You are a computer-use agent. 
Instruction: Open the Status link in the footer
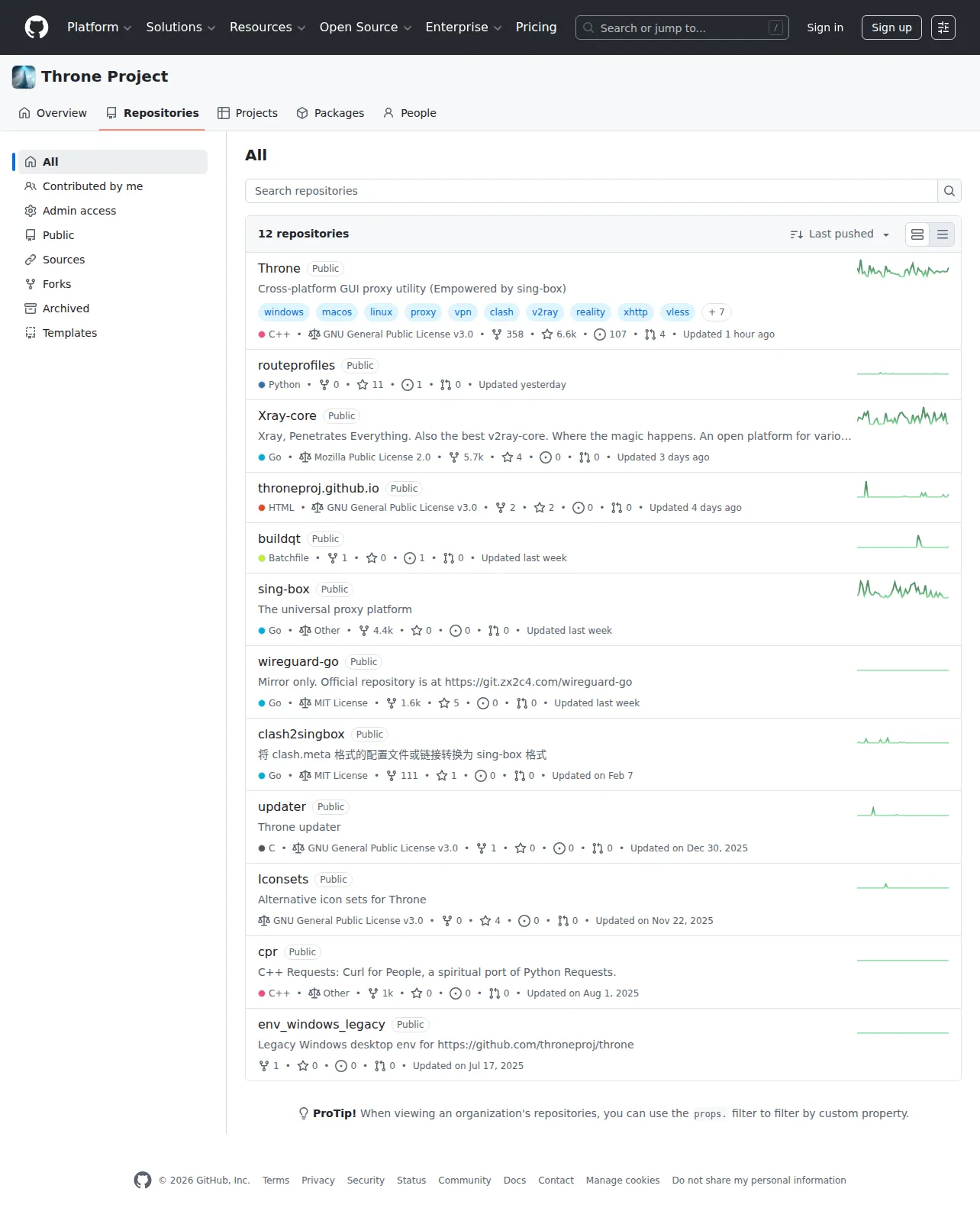tap(411, 1181)
